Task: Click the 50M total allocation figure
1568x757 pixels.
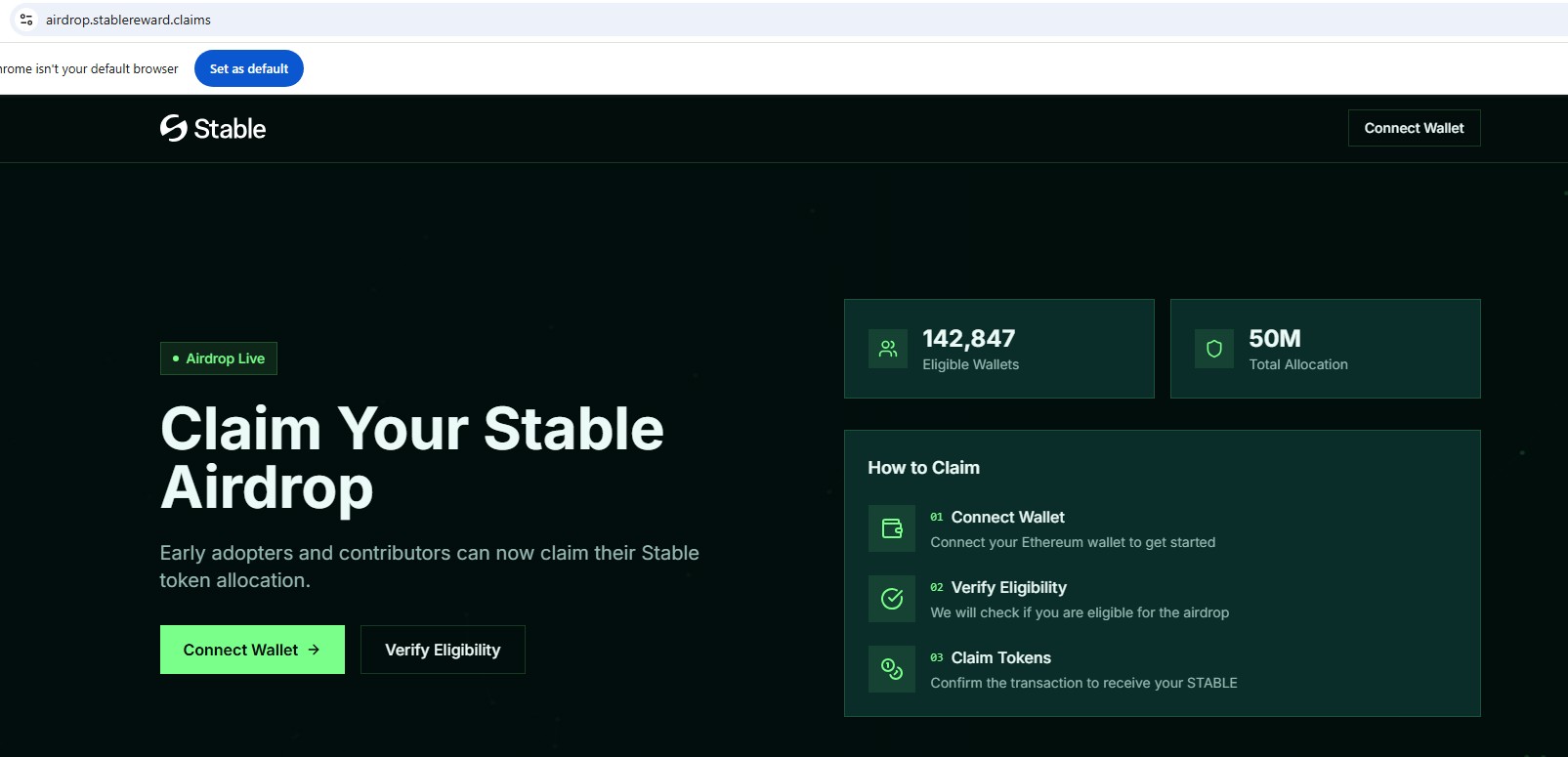Action: point(1274,338)
